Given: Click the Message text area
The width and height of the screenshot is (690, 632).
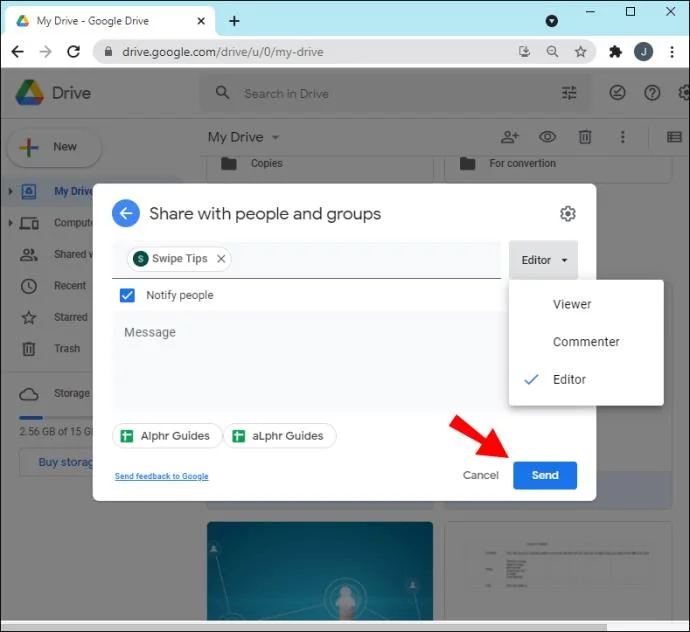Looking at the screenshot, I should [x=310, y=361].
